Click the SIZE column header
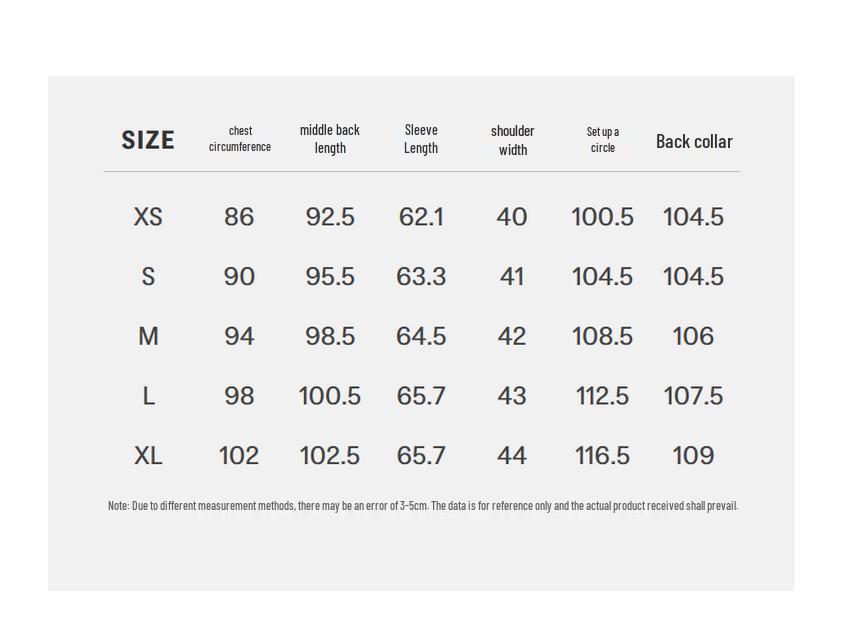The height and width of the screenshot is (632, 842). coord(148,140)
